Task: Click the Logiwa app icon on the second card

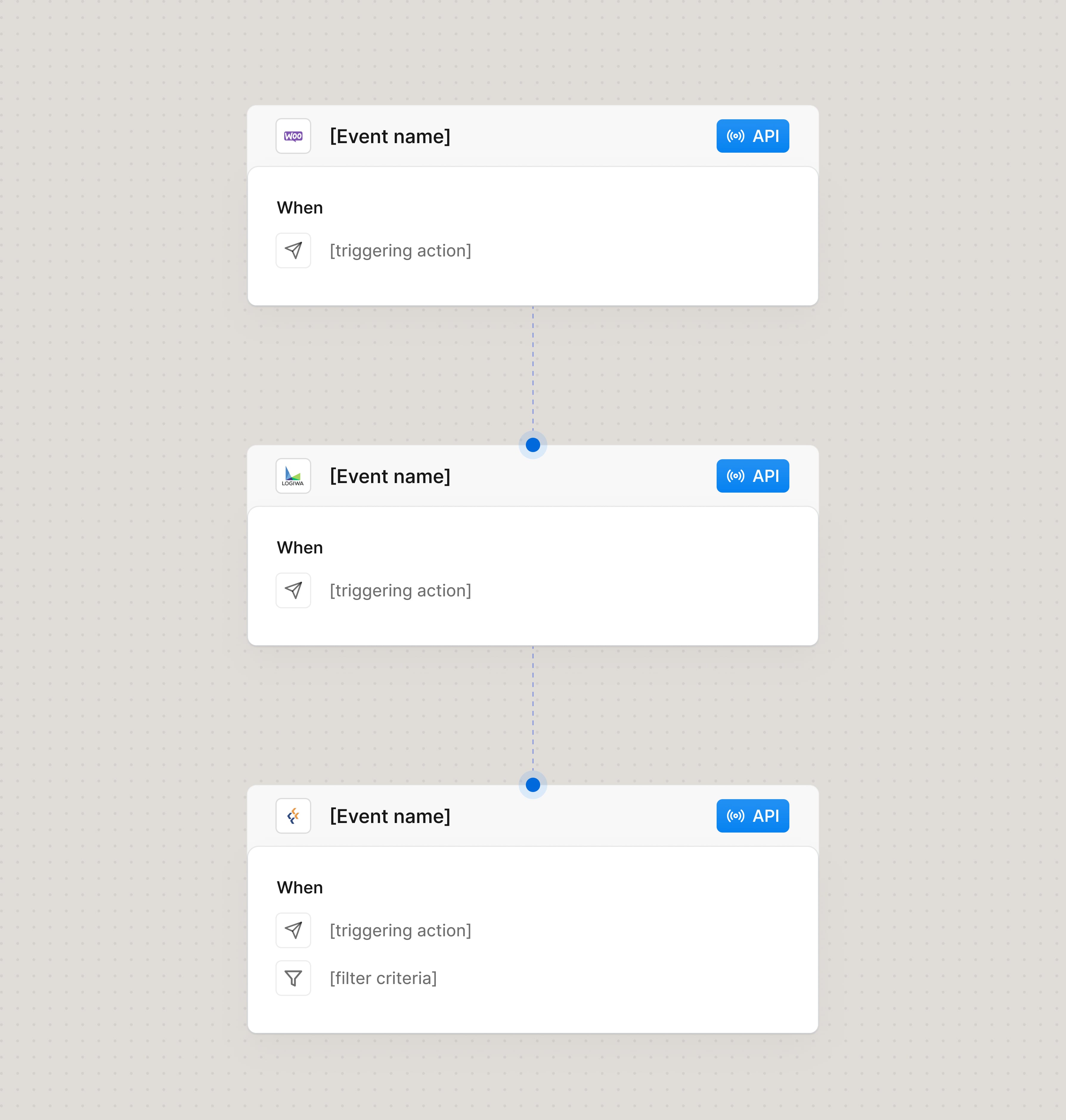Action: pyautogui.click(x=293, y=476)
